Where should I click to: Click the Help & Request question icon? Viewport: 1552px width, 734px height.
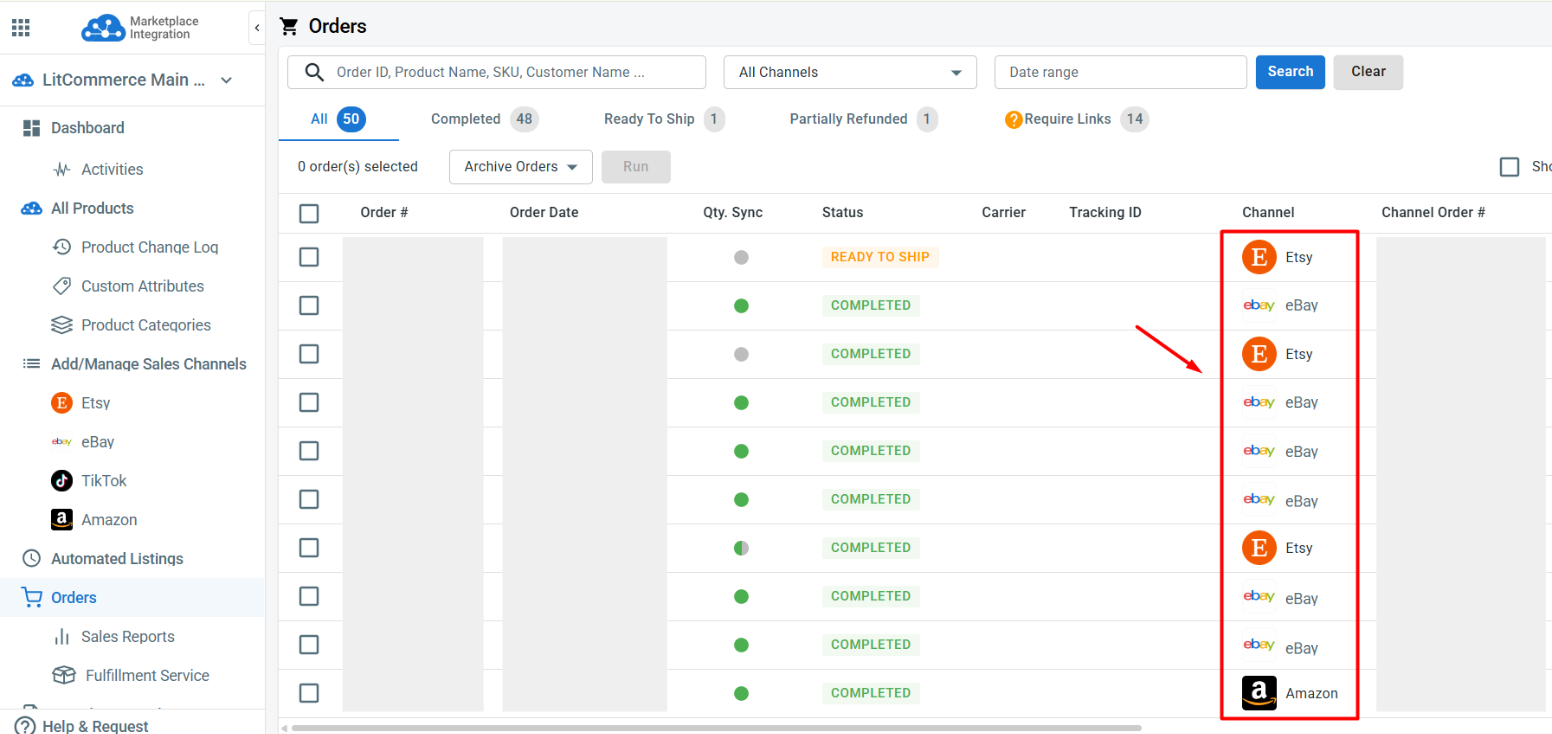24,726
